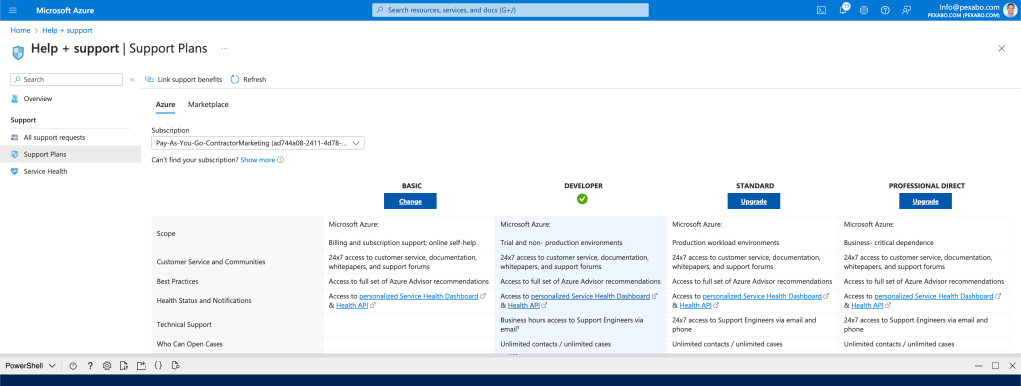Open Basic column's personalized Service Health Dashboard link
Viewport: 1021px width, 386px height.
(x=419, y=296)
